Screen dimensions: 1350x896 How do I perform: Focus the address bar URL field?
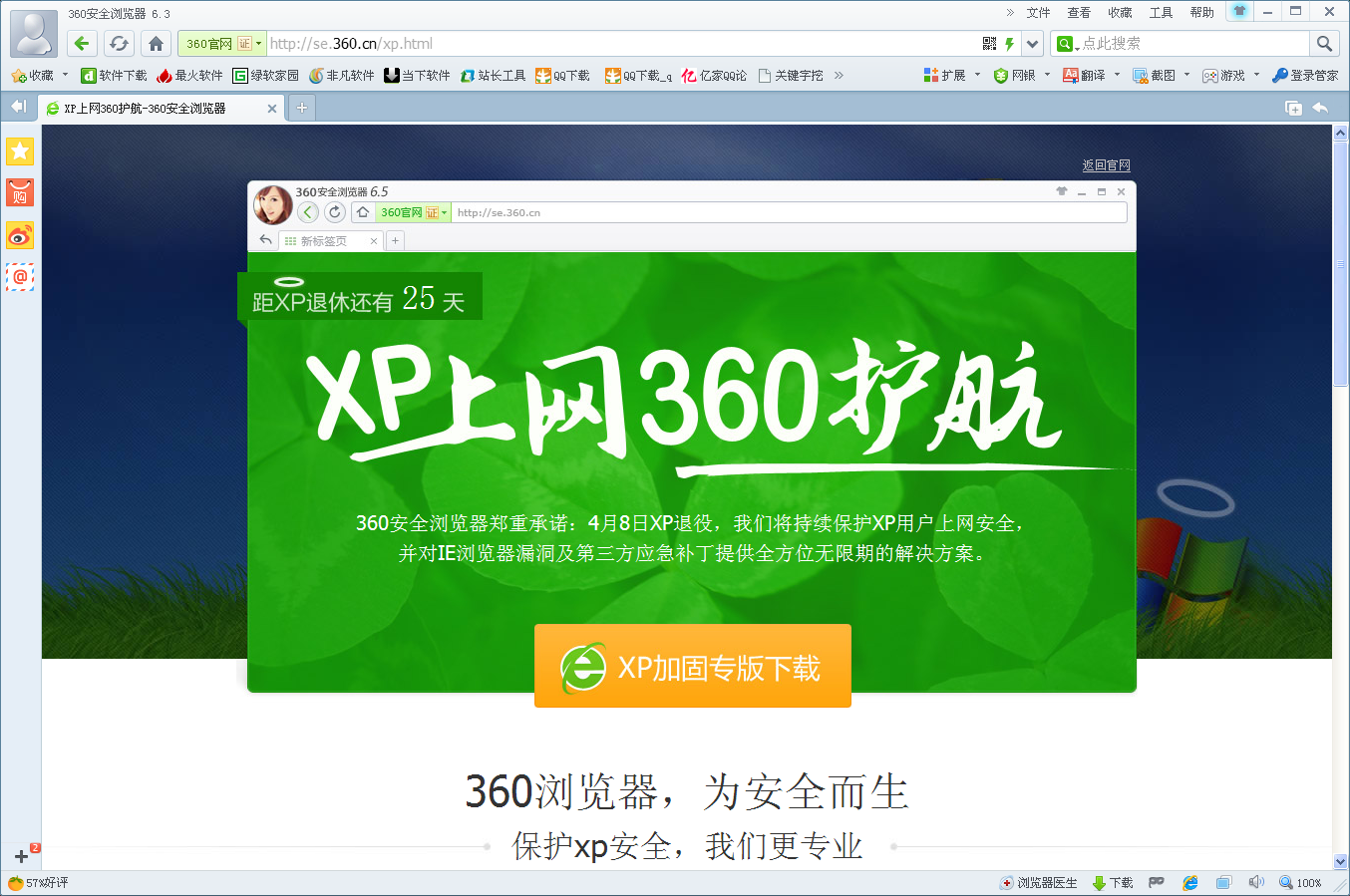coord(623,44)
